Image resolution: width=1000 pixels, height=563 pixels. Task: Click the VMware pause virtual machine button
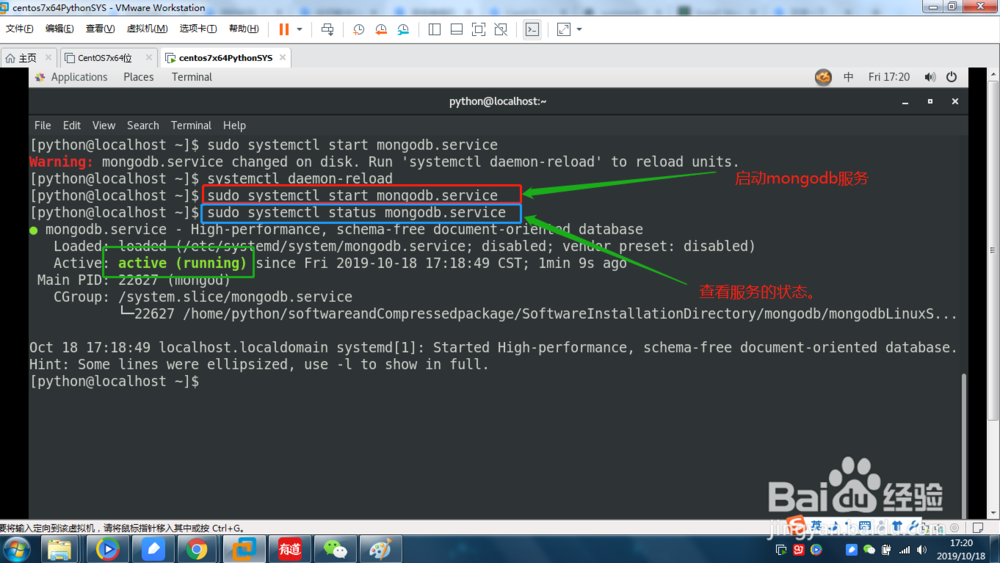(284, 29)
